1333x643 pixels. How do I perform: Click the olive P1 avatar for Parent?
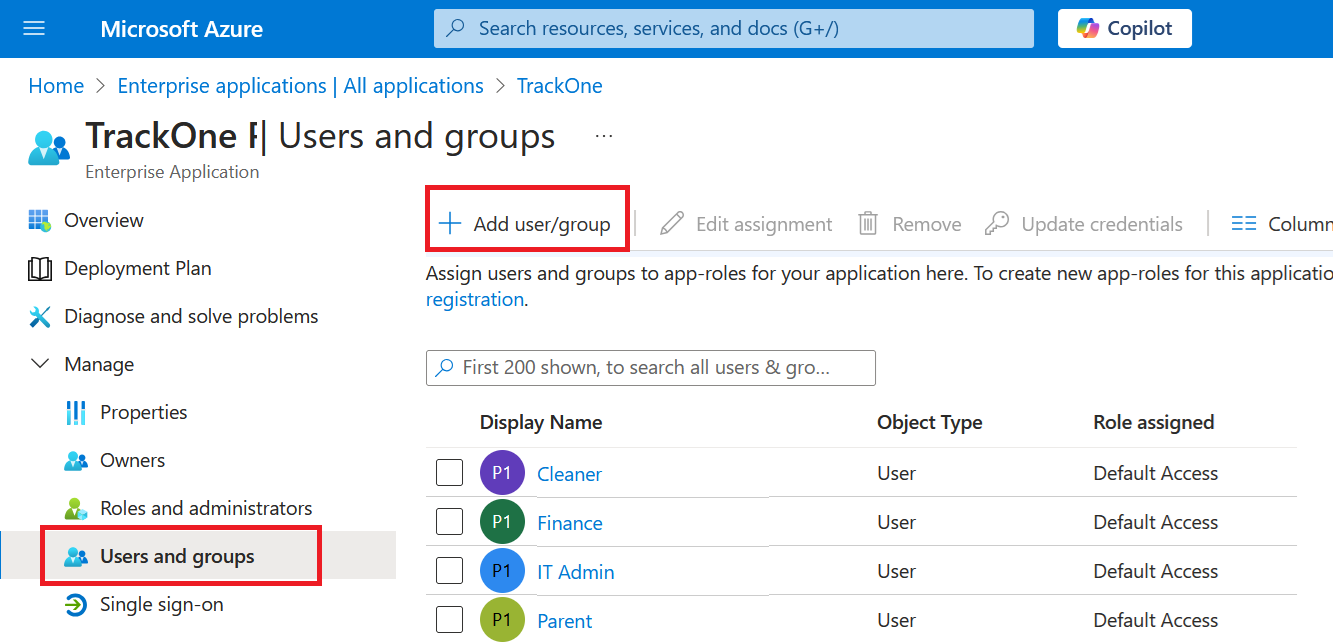tap(502, 620)
